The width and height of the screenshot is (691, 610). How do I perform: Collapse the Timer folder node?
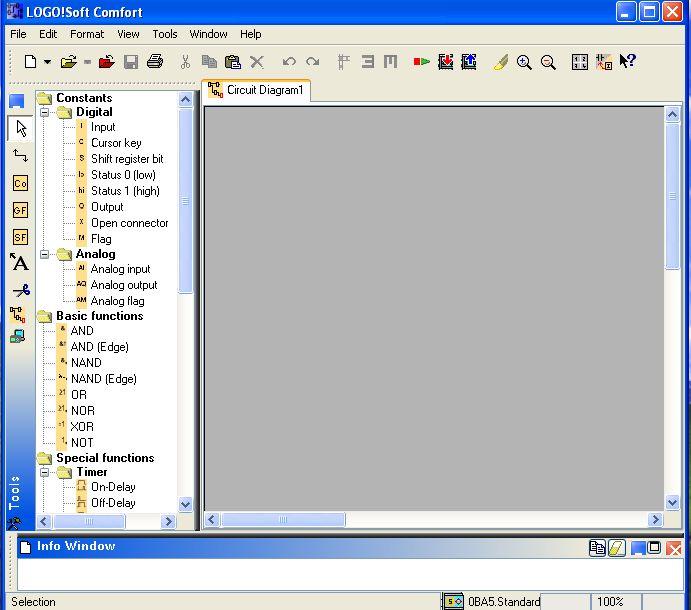coord(45,472)
